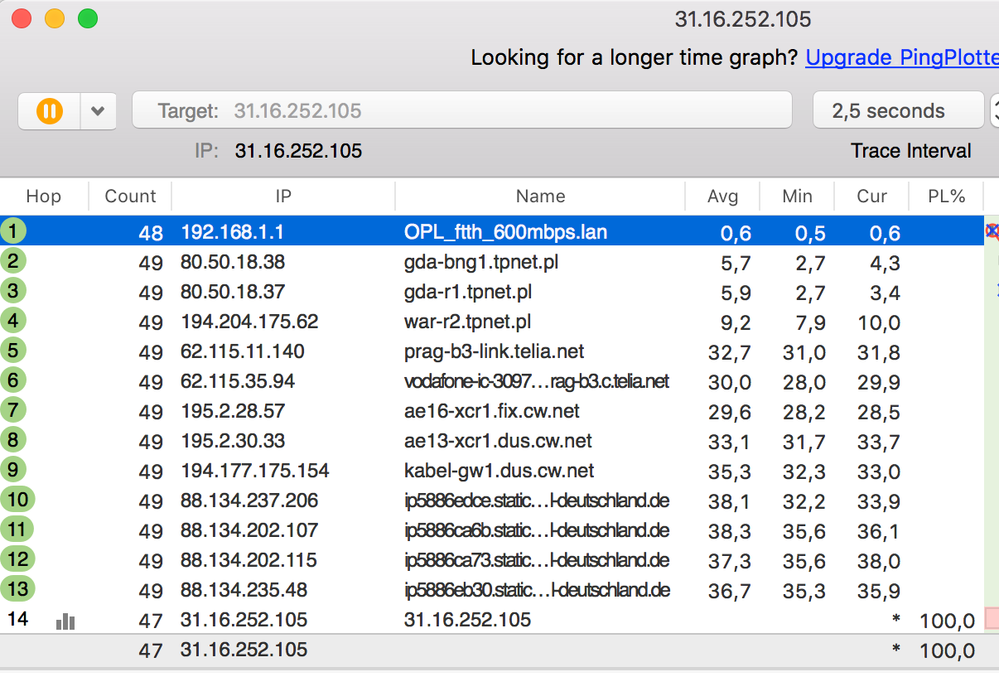Follow the Upgrade PingPlotter link
Screen dimensions: 999x673
pos(901,58)
